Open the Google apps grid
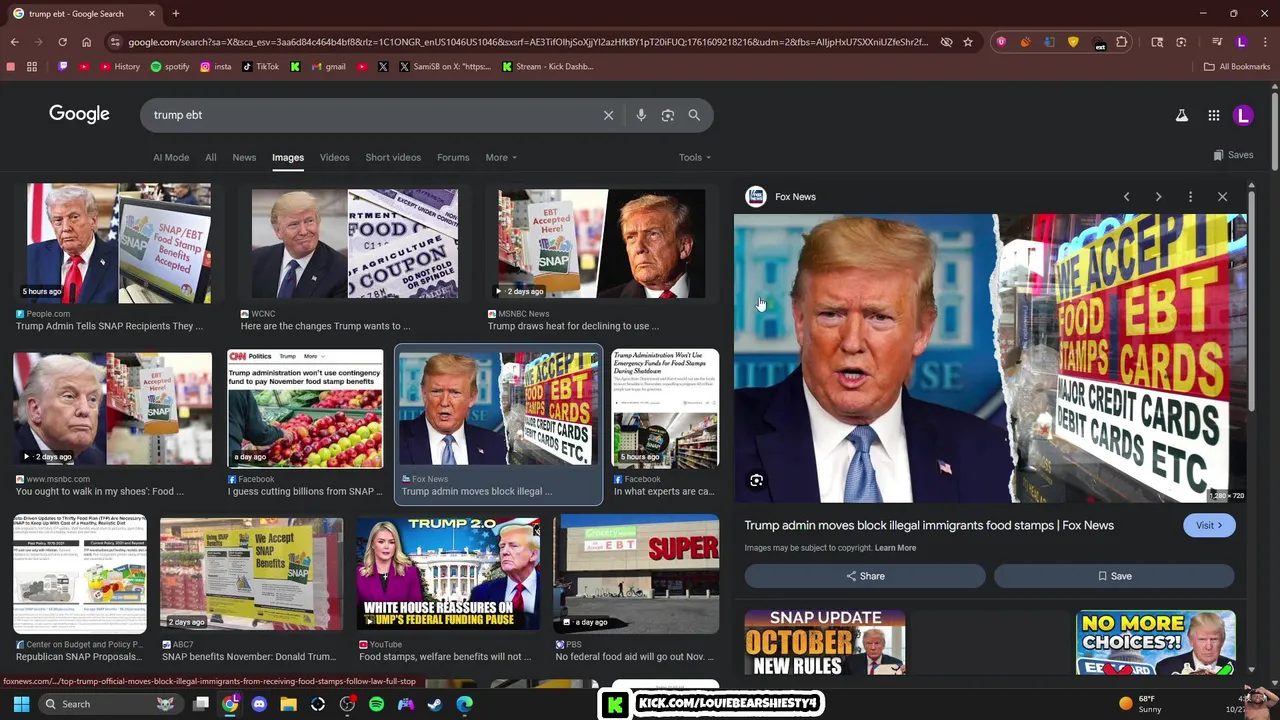The image size is (1280, 720). tap(1214, 115)
